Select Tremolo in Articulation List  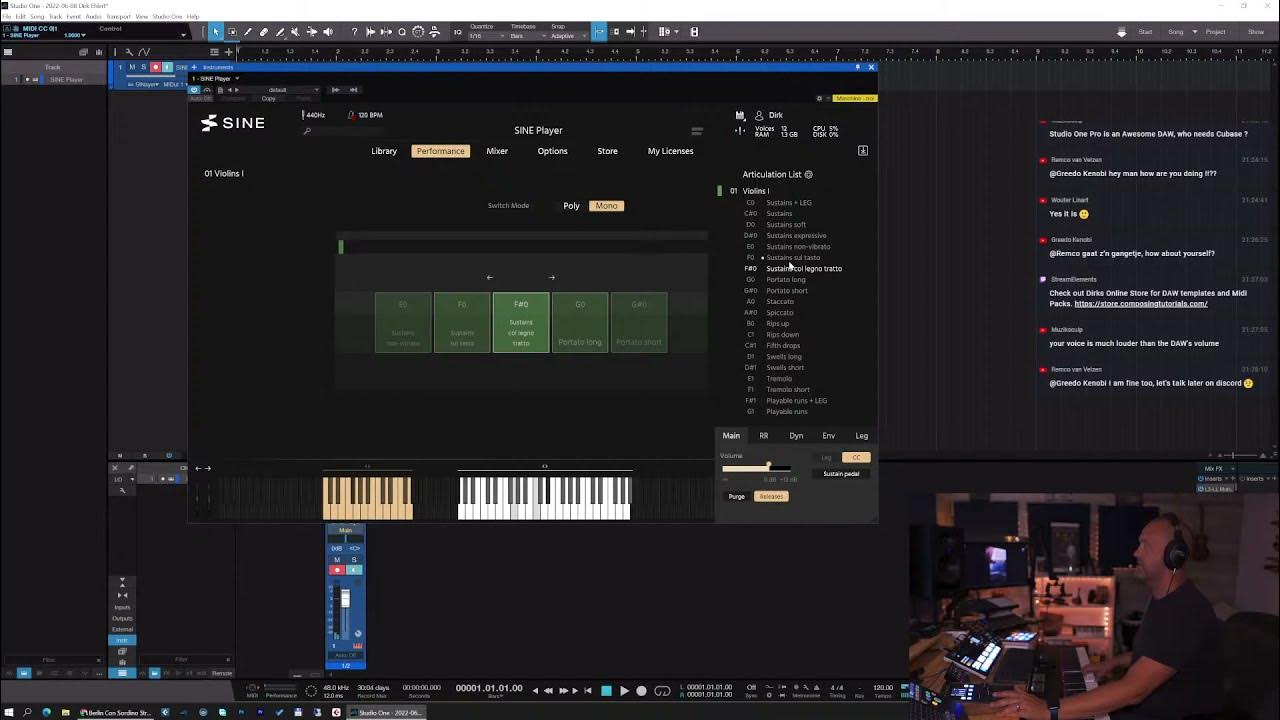(x=779, y=379)
